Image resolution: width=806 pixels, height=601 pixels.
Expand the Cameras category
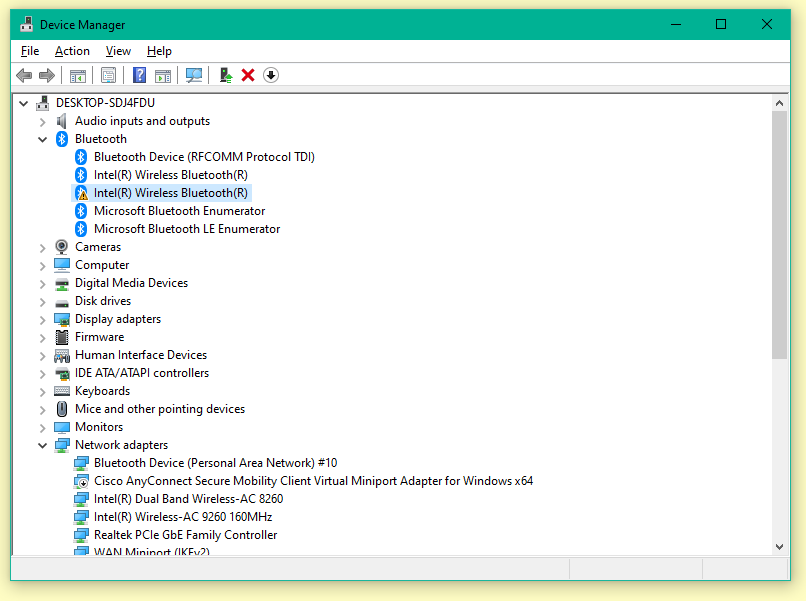[43, 248]
